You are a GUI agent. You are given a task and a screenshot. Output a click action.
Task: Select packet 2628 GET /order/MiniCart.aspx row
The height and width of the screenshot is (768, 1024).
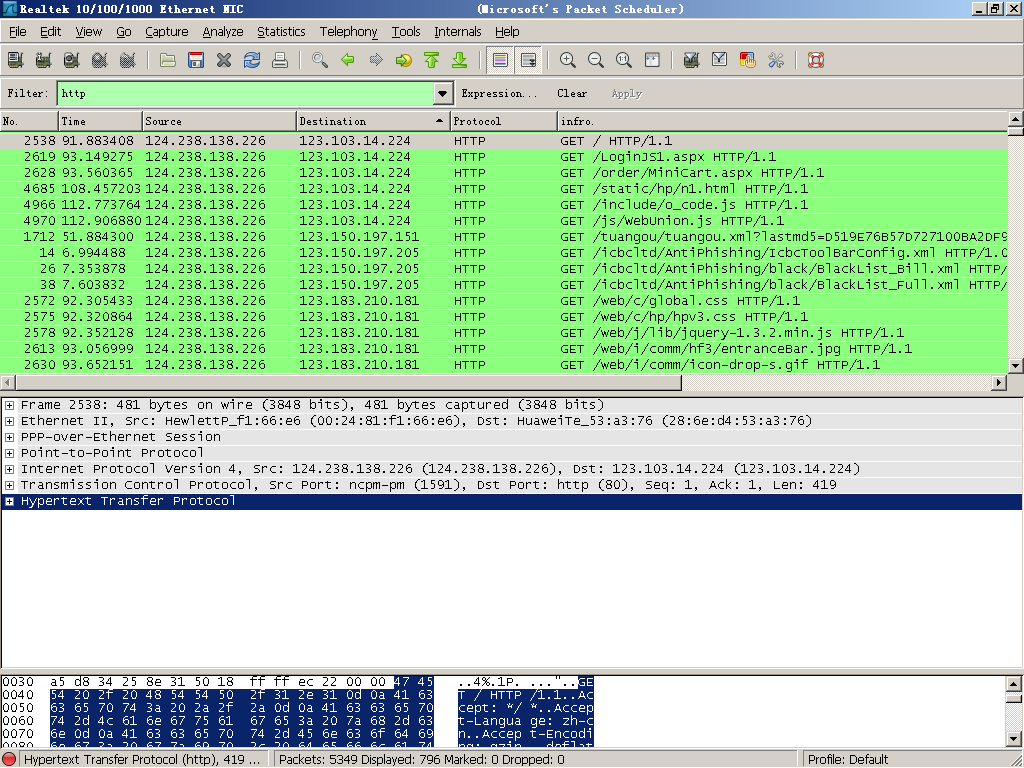coord(504,173)
